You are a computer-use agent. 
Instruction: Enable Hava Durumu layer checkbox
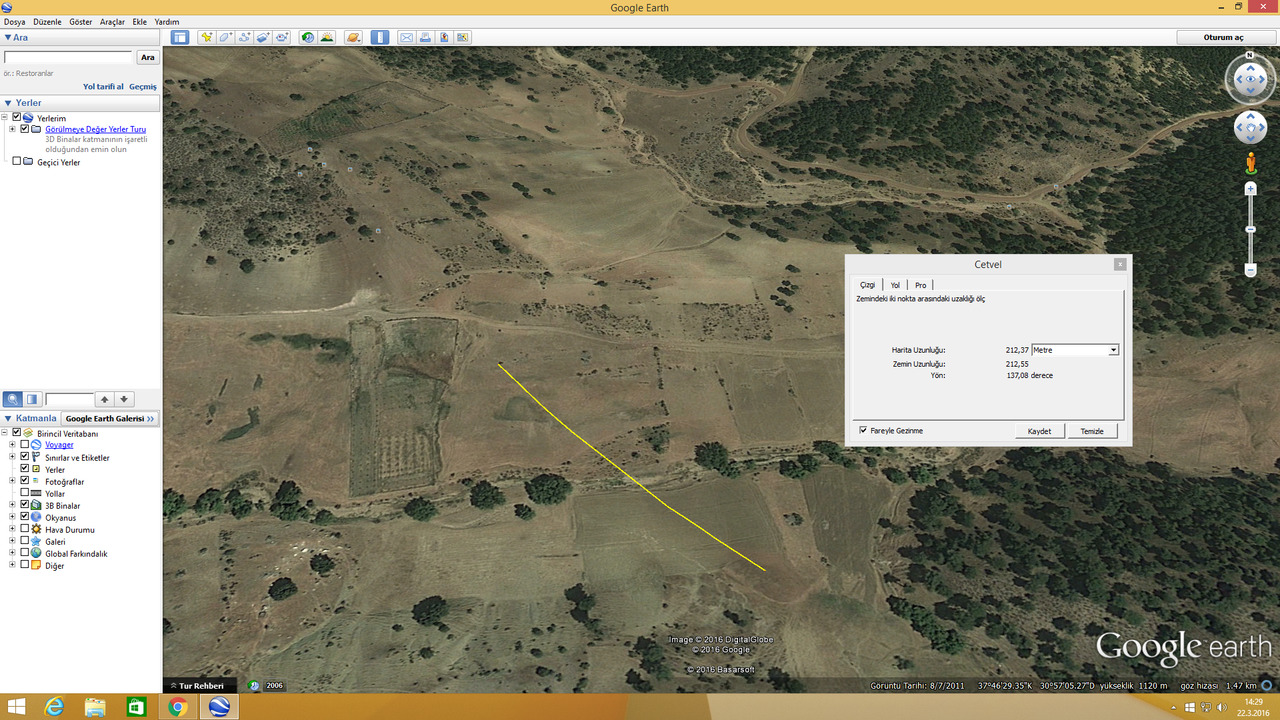[25, 529]
